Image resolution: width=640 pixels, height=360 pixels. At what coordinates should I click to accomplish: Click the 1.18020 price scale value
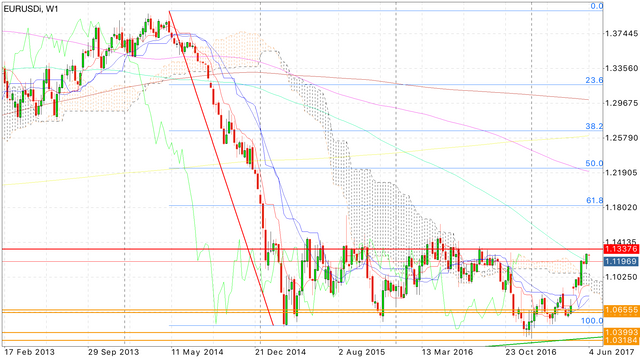[x=622, y=207]
